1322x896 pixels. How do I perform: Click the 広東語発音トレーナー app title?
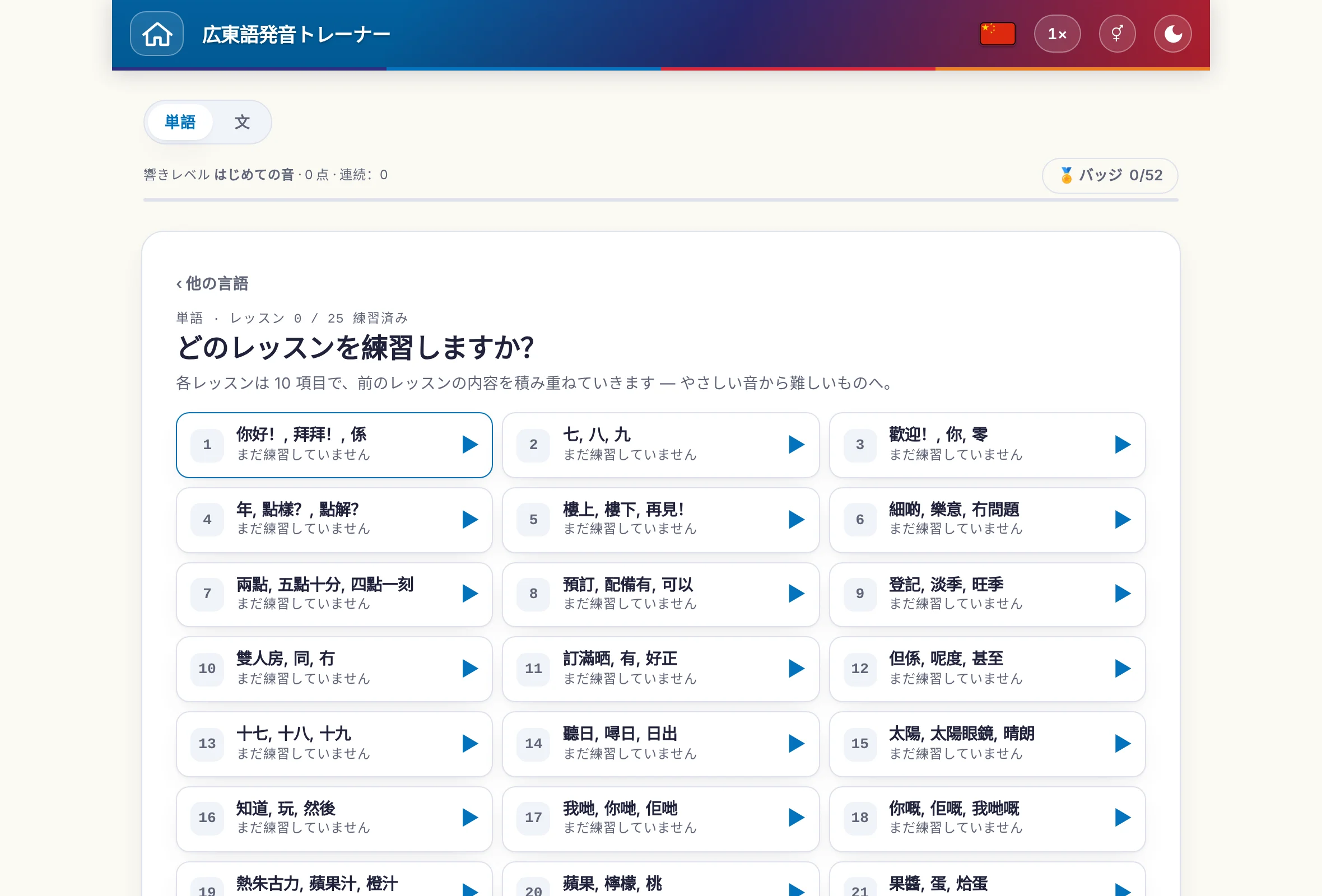pos(296,35)
